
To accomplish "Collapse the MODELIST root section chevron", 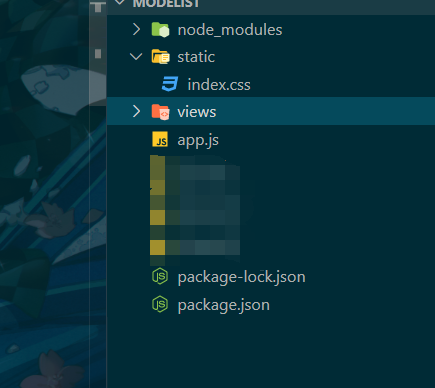I will click(x=120, y=3).
